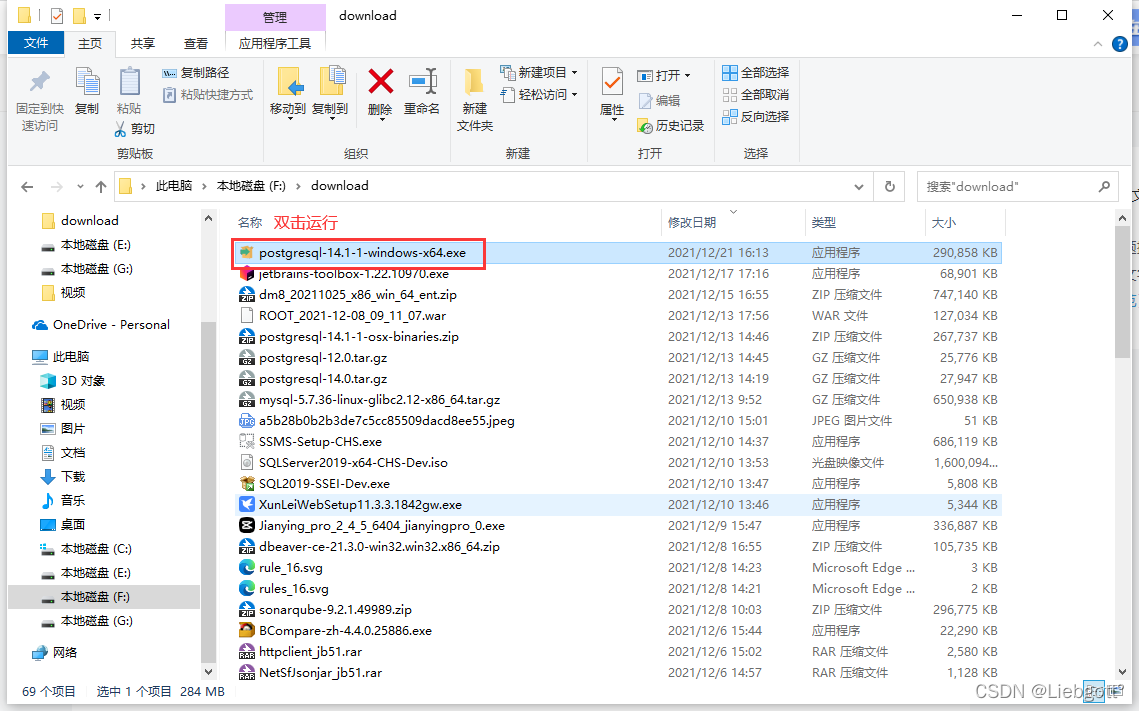1139x711 pixels.
Task: Select postgresql-14.1-1-windows-x64.exe file
Action: 619,253
